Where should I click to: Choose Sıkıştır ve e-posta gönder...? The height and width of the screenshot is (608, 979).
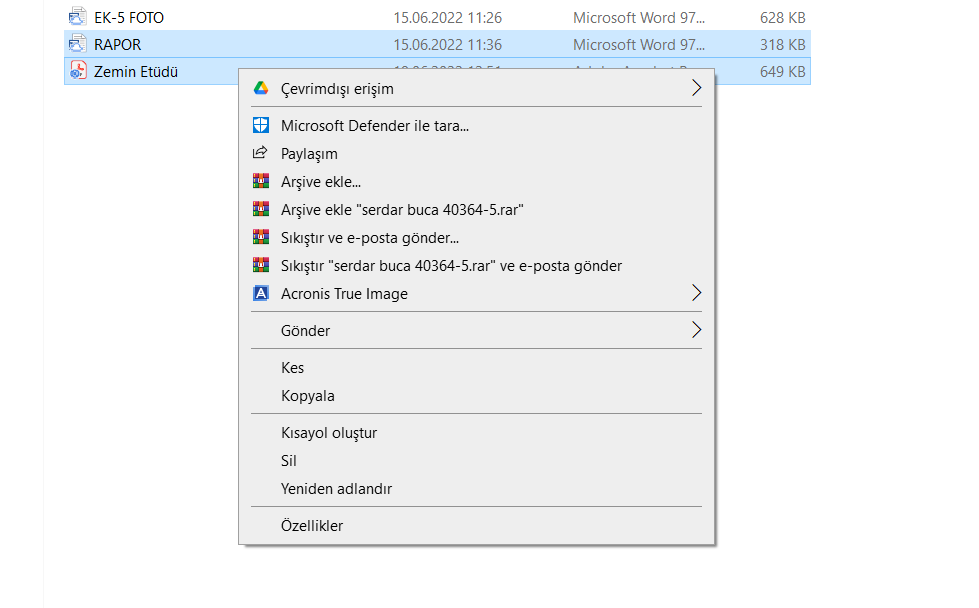[x=476, y=238]
